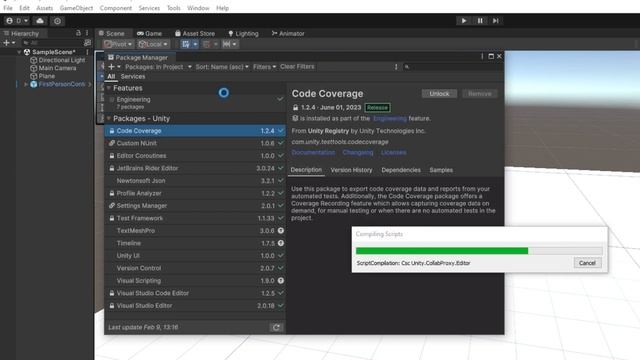Click the Visual Studio Editor lock icon

click(x=111, y=306)
